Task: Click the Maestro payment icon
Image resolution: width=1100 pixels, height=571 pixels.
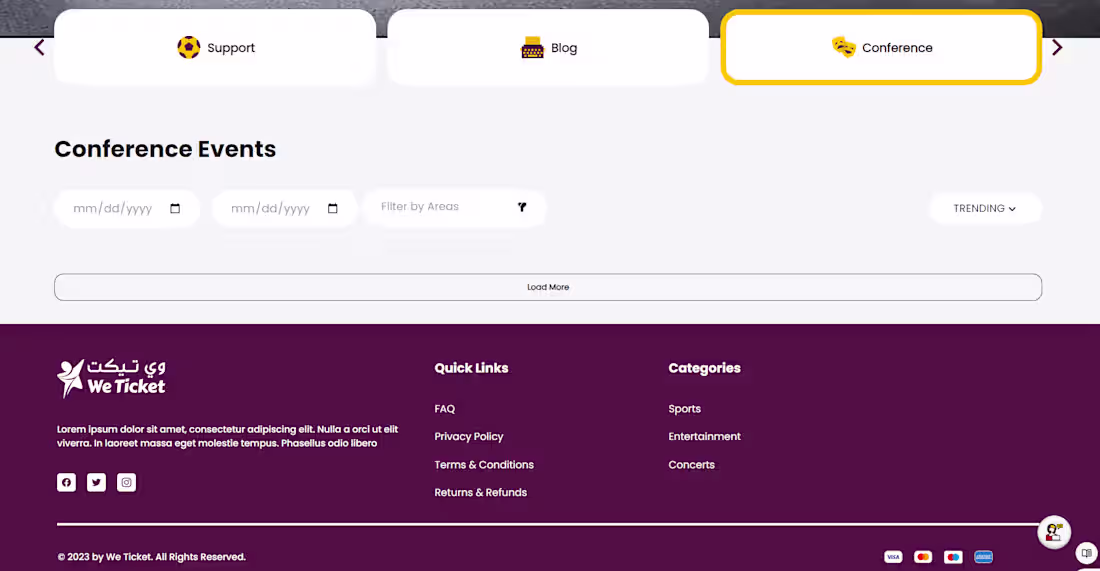Action: (953, 557)
